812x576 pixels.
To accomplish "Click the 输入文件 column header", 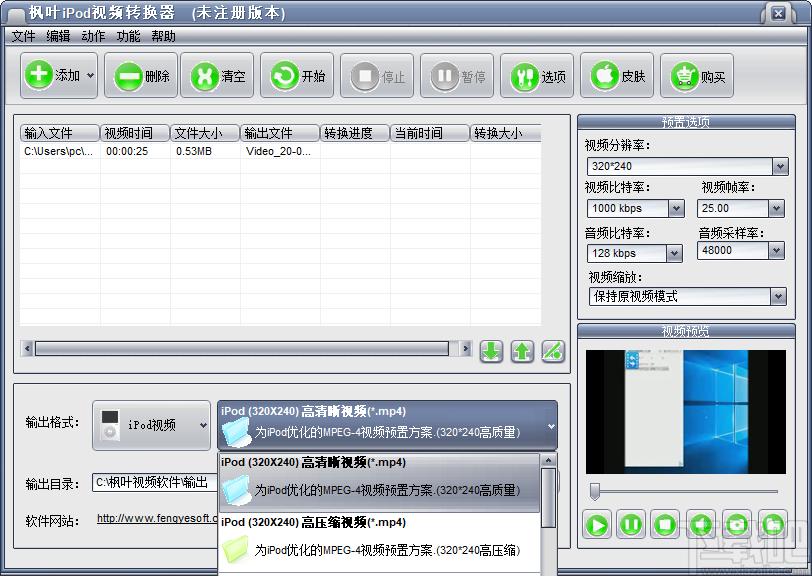I will tap(60, 133).
